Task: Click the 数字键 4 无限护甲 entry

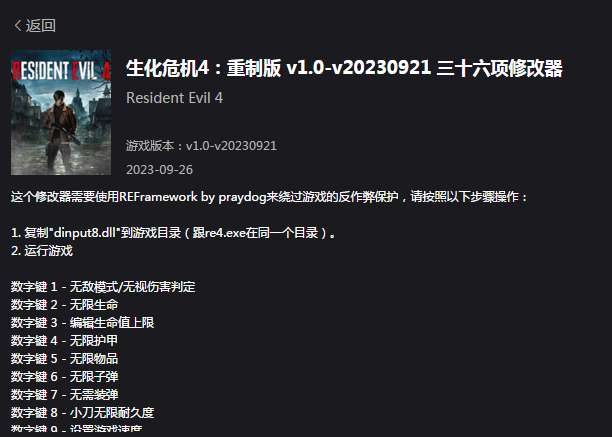Action: pyautogui.click(x=64, y=341)
